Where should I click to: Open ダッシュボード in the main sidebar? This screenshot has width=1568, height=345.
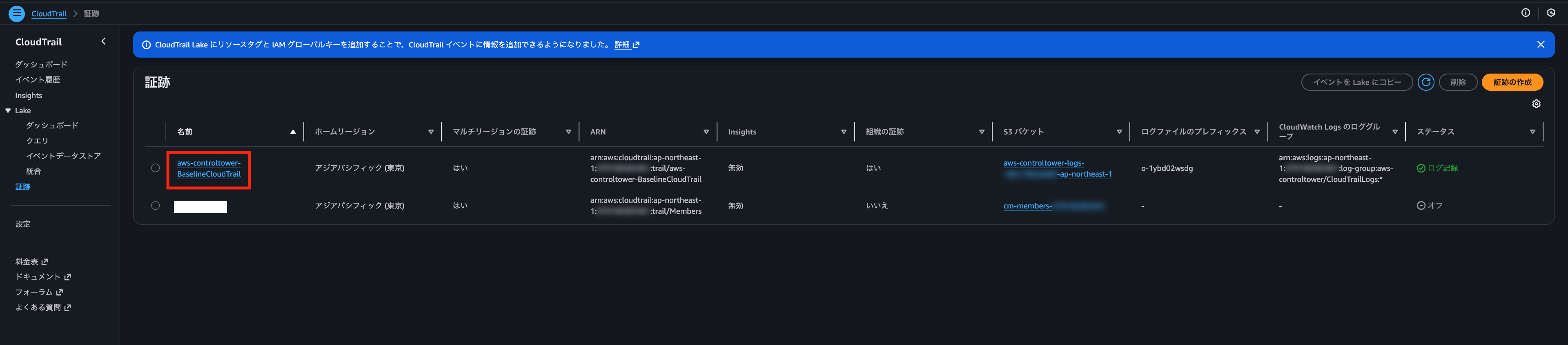[41, 64]
